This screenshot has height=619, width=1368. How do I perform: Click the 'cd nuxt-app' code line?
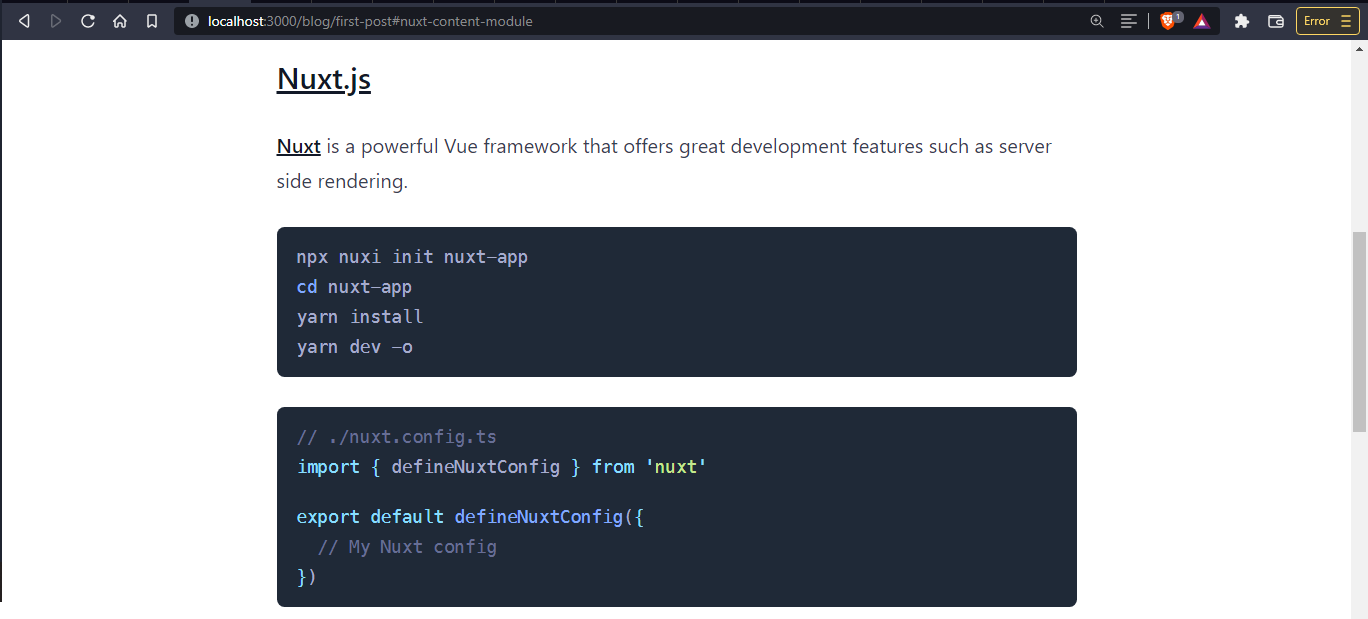(354, 287)
